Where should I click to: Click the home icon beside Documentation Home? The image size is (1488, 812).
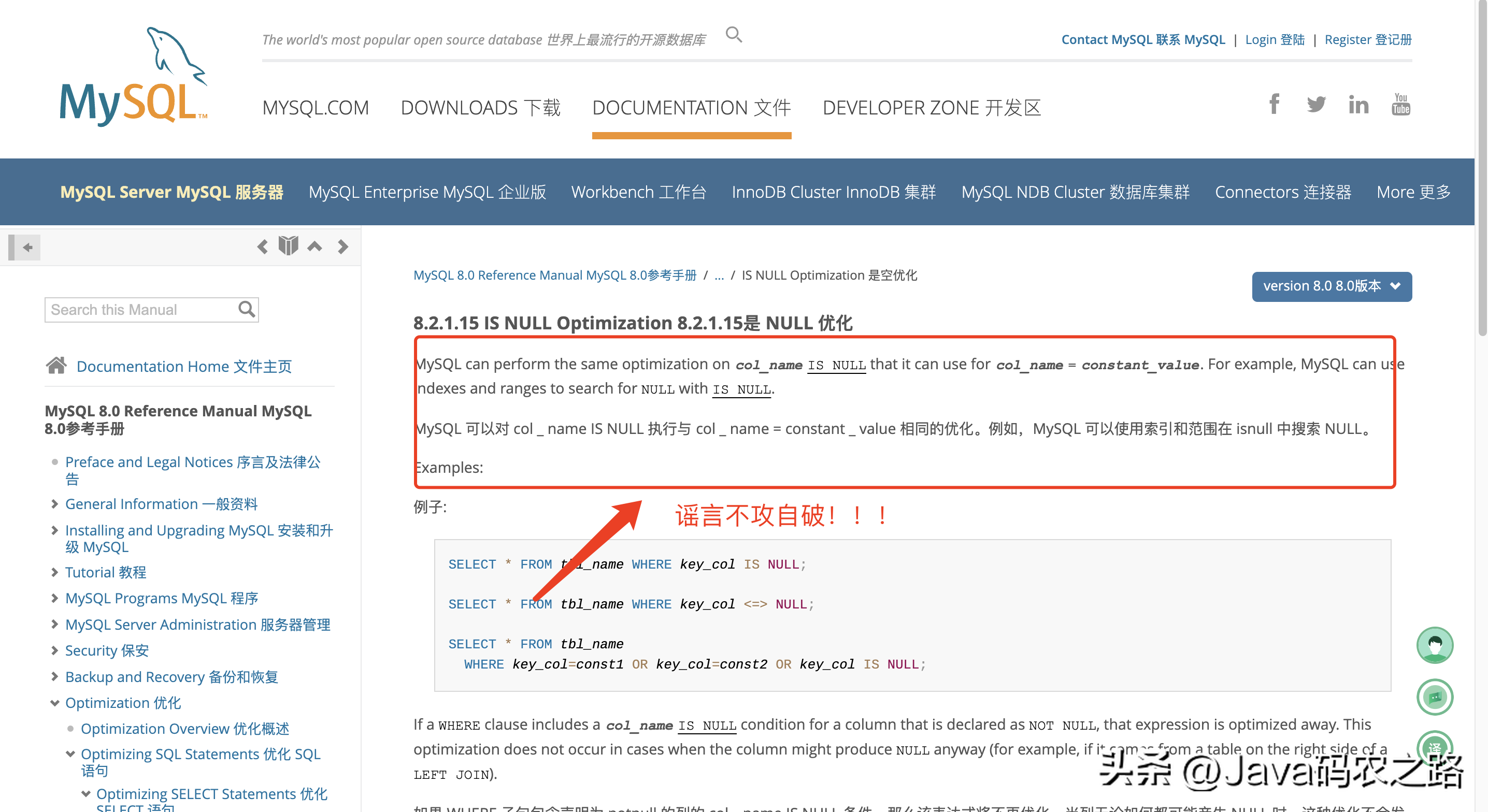(56, 366)
